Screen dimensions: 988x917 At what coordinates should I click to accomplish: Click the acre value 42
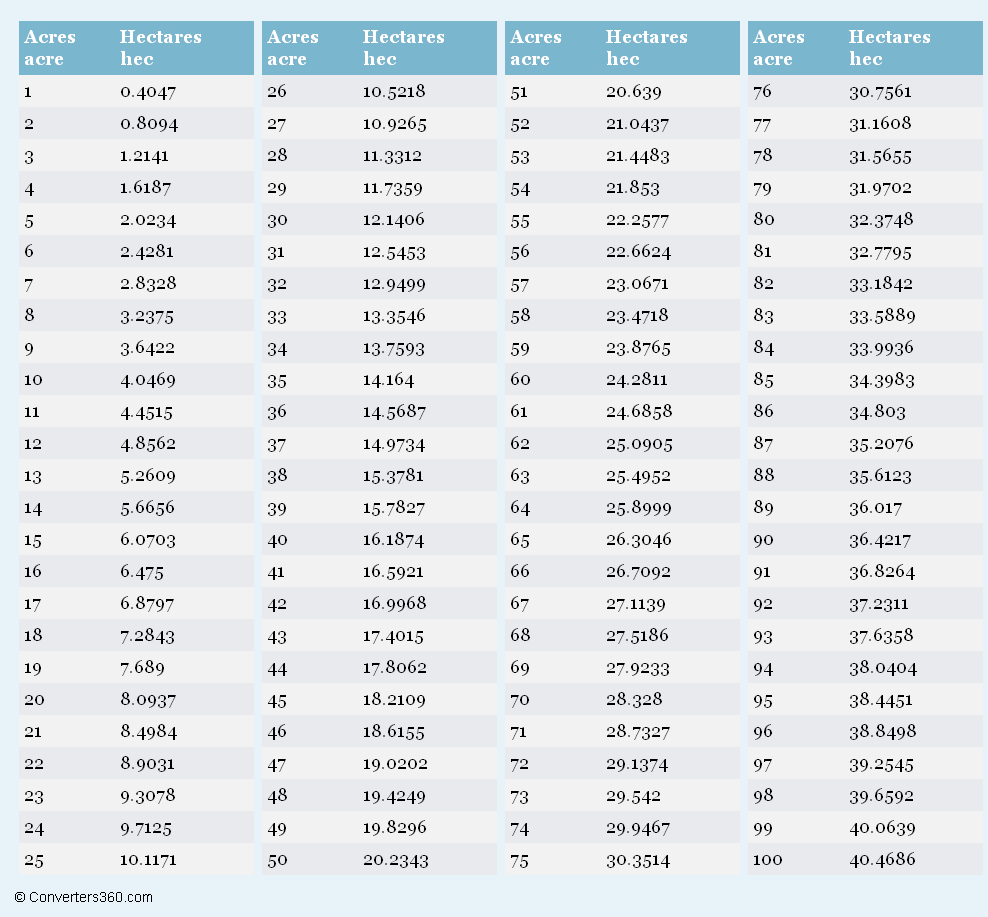[277, 604]
